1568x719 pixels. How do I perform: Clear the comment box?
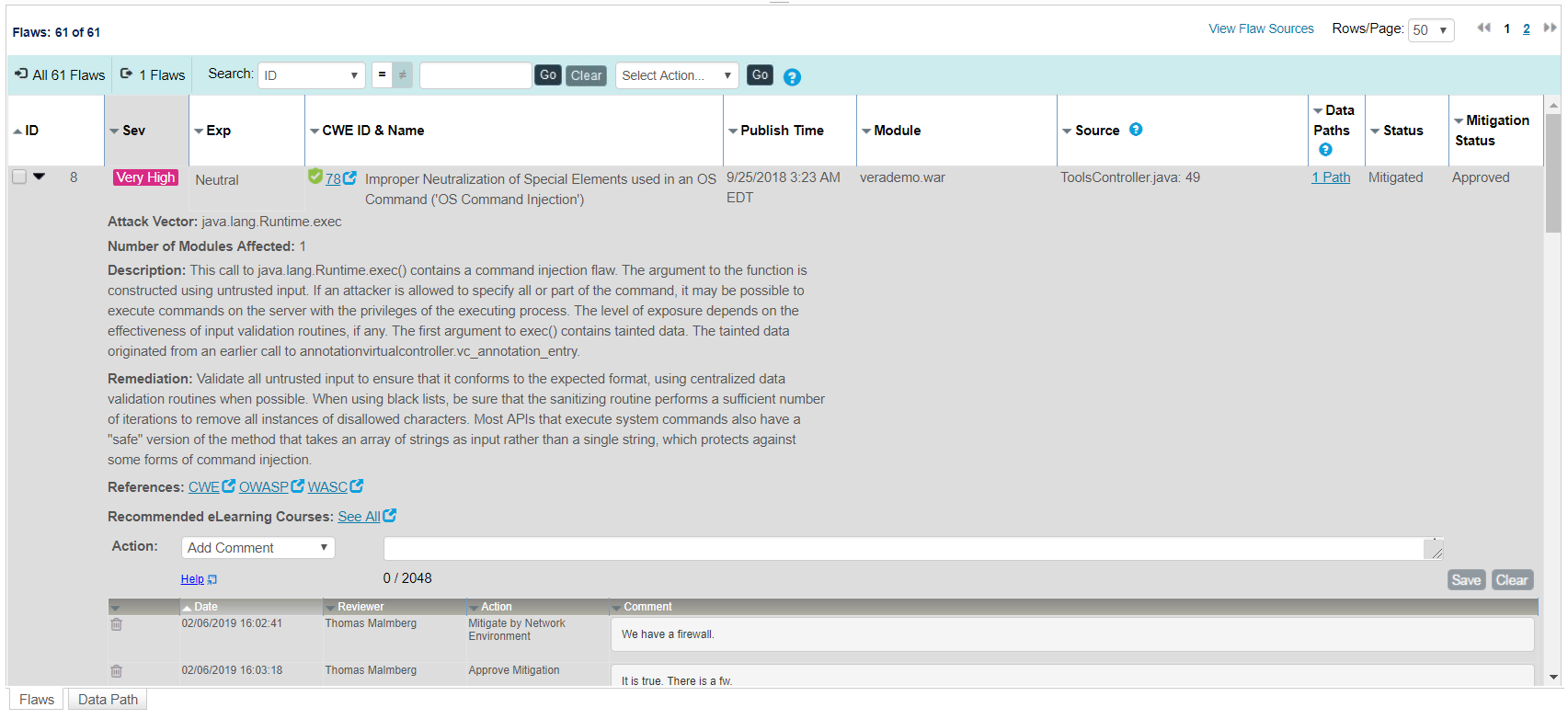(x=1512, y=580)
